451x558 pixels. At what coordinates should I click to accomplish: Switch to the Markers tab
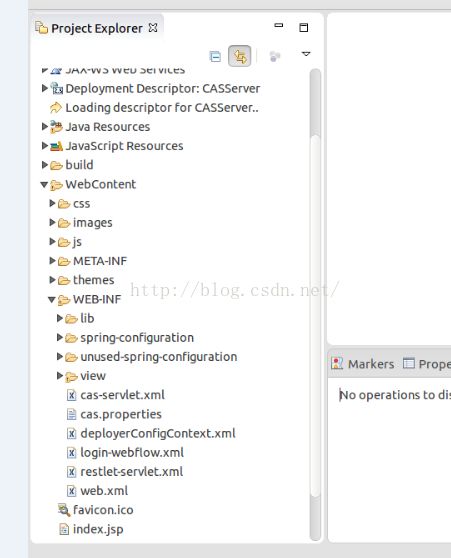point(363,364)
